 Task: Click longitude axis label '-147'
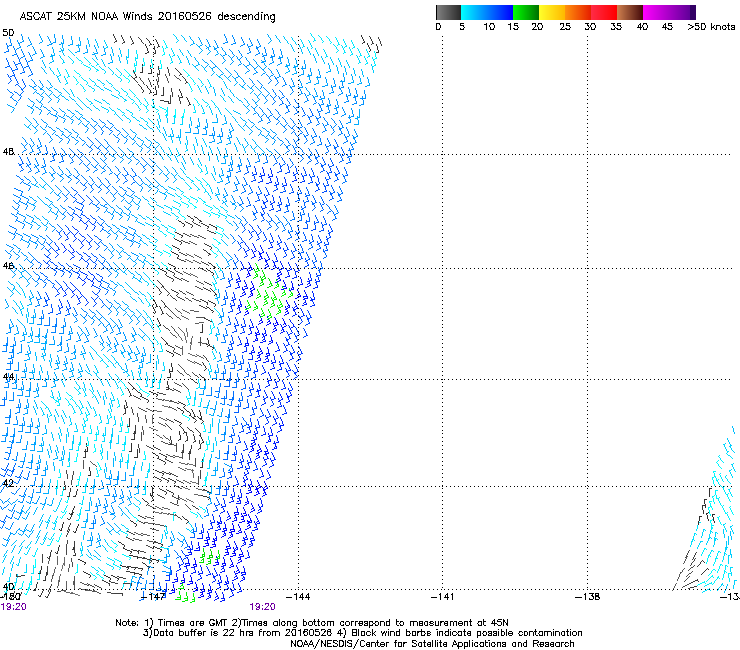click(153, 597)
